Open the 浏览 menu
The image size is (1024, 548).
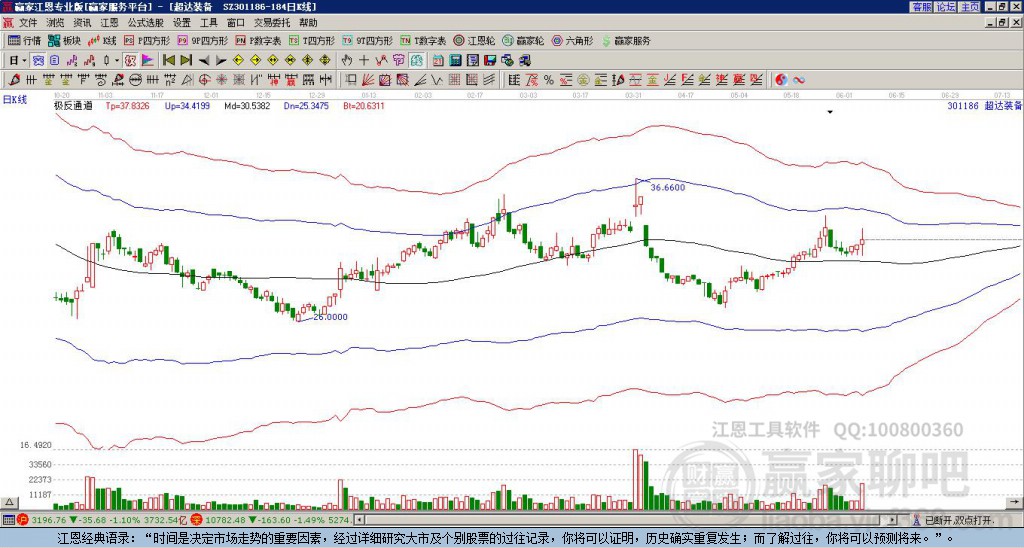pyautogui.click(x=56, y=23)
